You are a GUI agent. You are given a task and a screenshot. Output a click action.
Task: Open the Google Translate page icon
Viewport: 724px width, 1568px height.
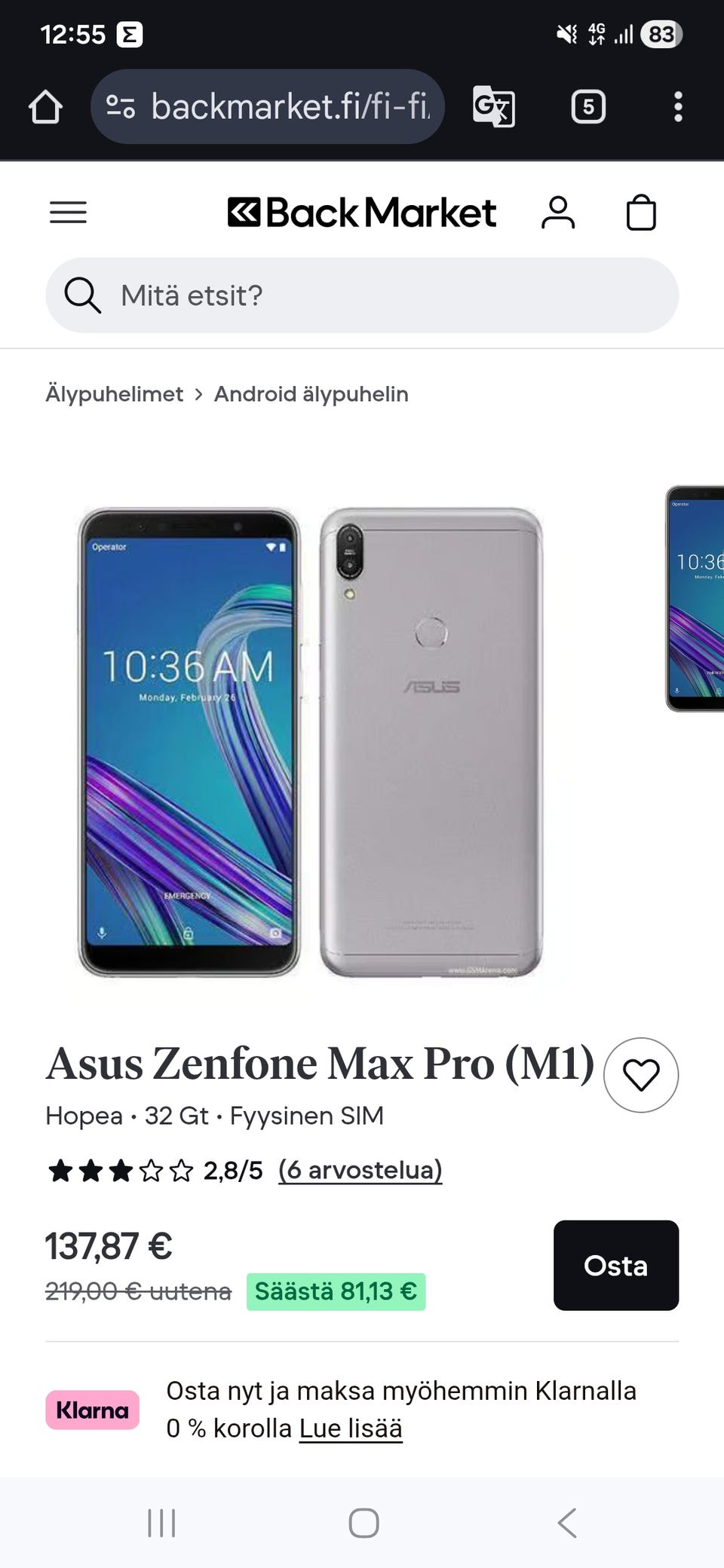(x=494, y=106)
